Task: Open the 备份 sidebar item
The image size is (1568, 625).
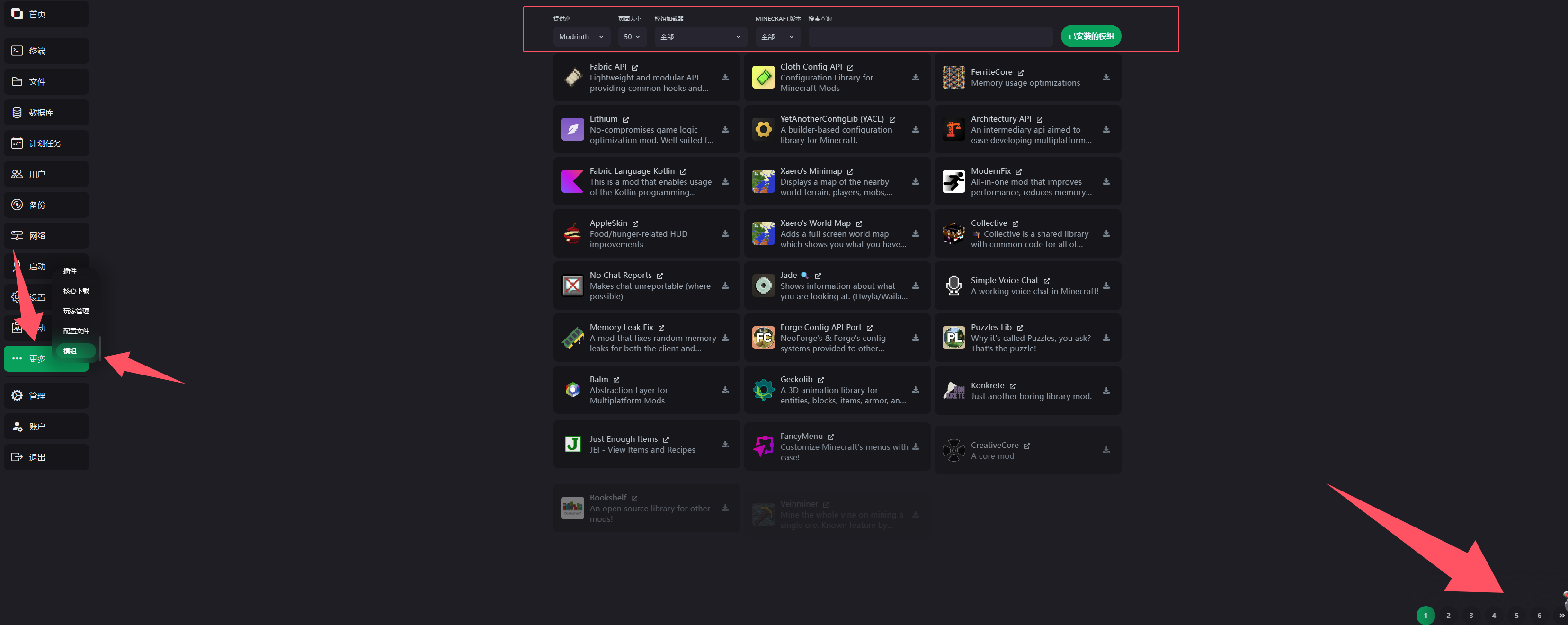Action: tap(46, 205)
